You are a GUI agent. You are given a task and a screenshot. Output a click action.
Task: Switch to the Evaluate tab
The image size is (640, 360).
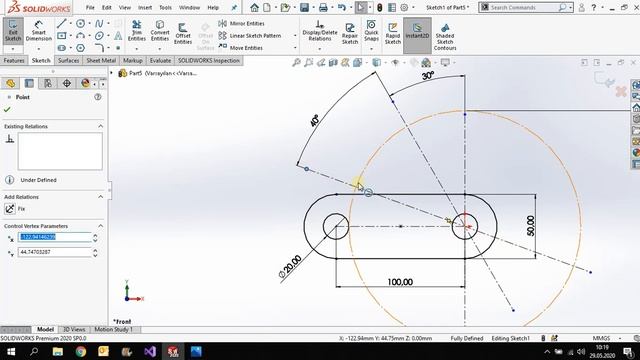click(160, 60)
